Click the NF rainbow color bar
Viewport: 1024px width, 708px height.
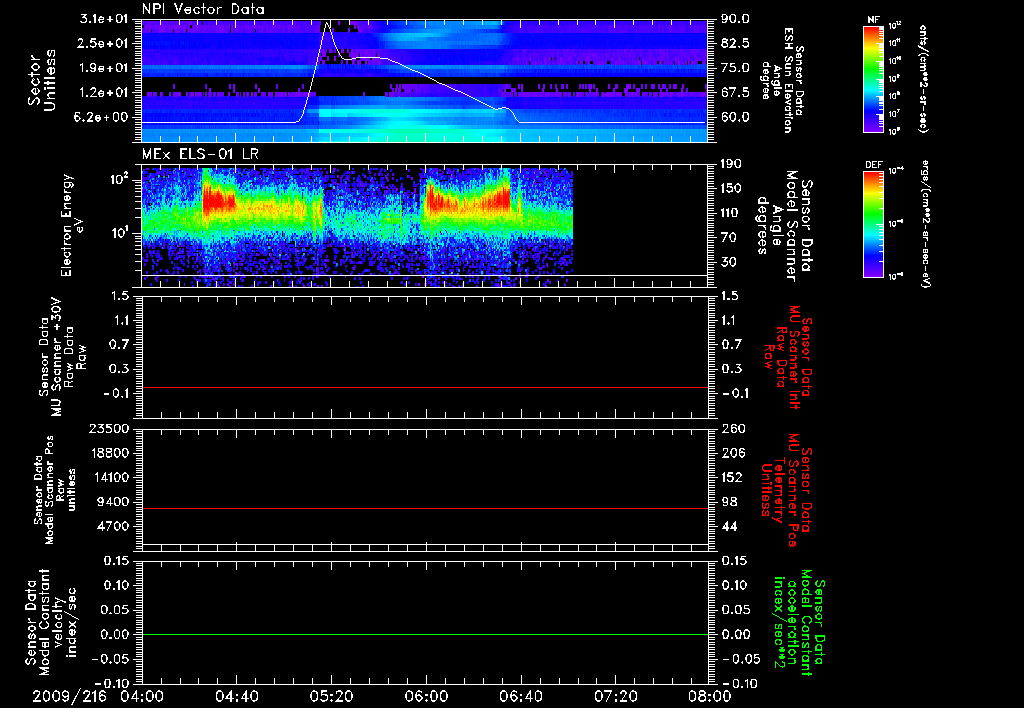coord(873,79)
